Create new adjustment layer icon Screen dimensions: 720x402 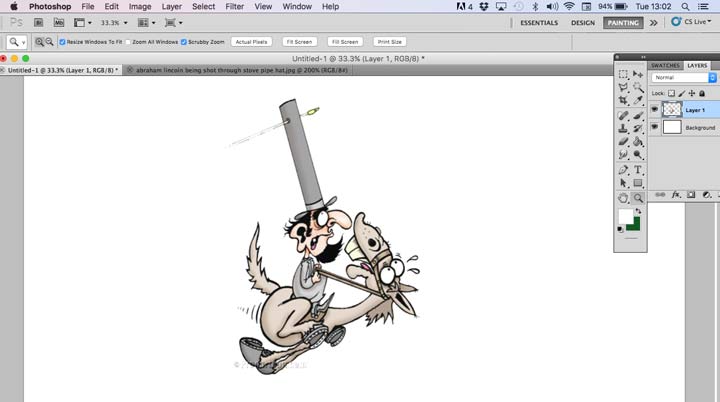707,195
